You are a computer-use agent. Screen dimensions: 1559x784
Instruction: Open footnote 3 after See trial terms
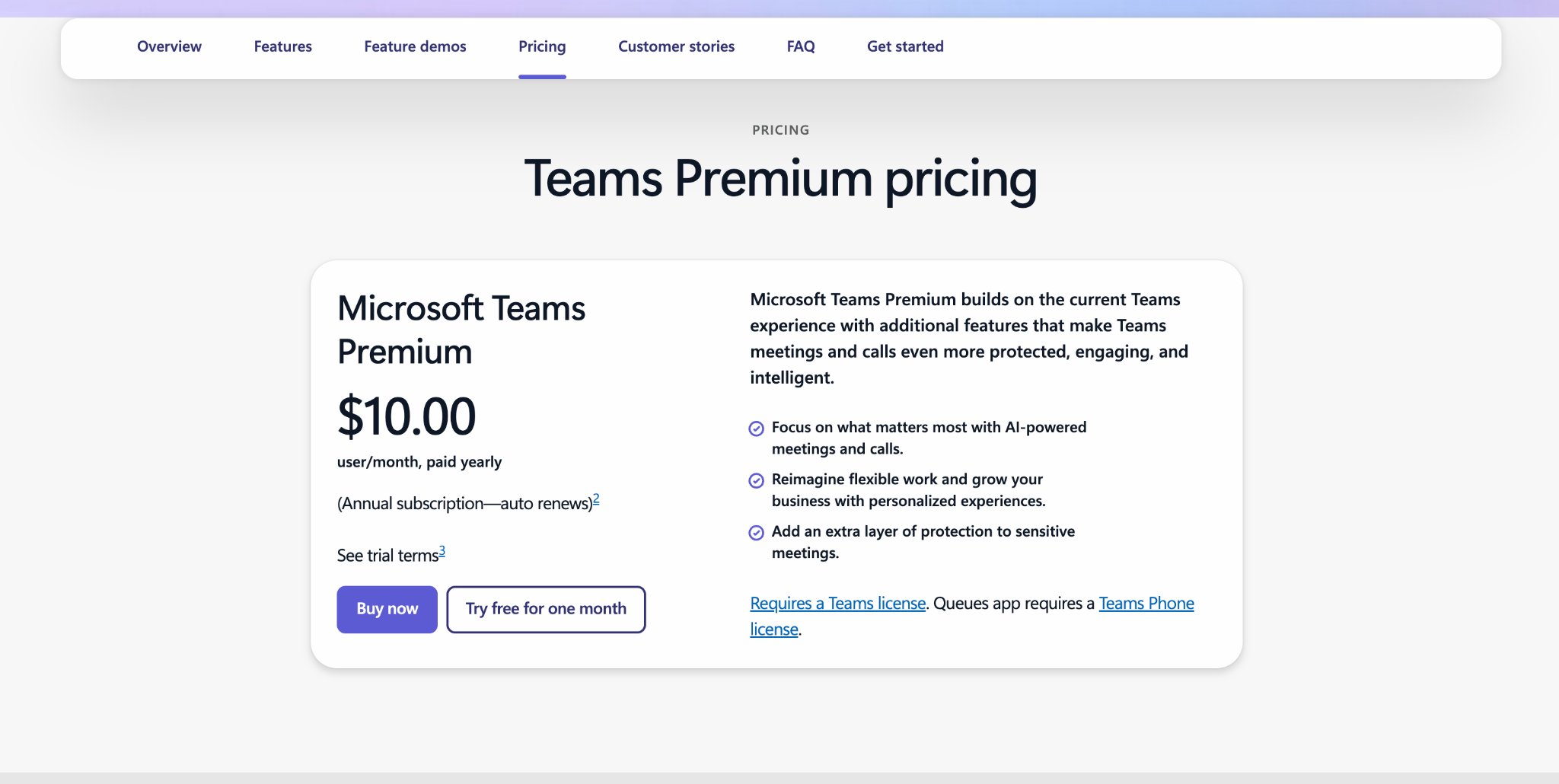click(x=442, y=551)
